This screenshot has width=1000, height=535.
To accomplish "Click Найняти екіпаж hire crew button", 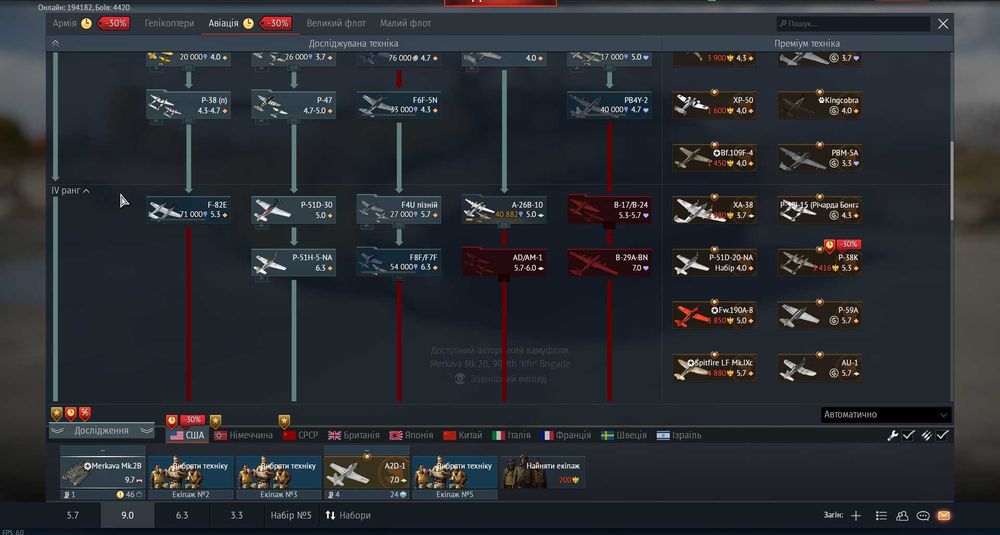I will tap(543, 472).
